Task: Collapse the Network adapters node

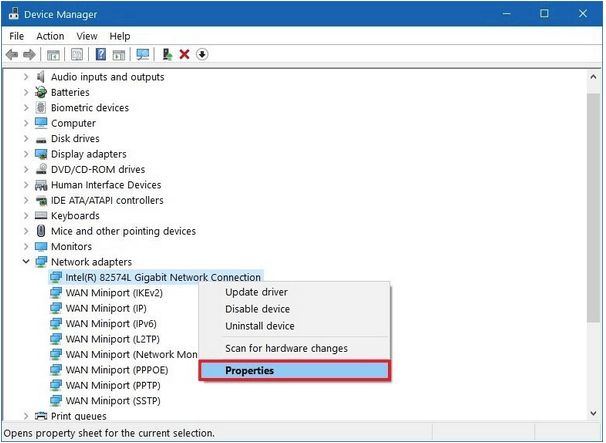Action: (26, 262)
